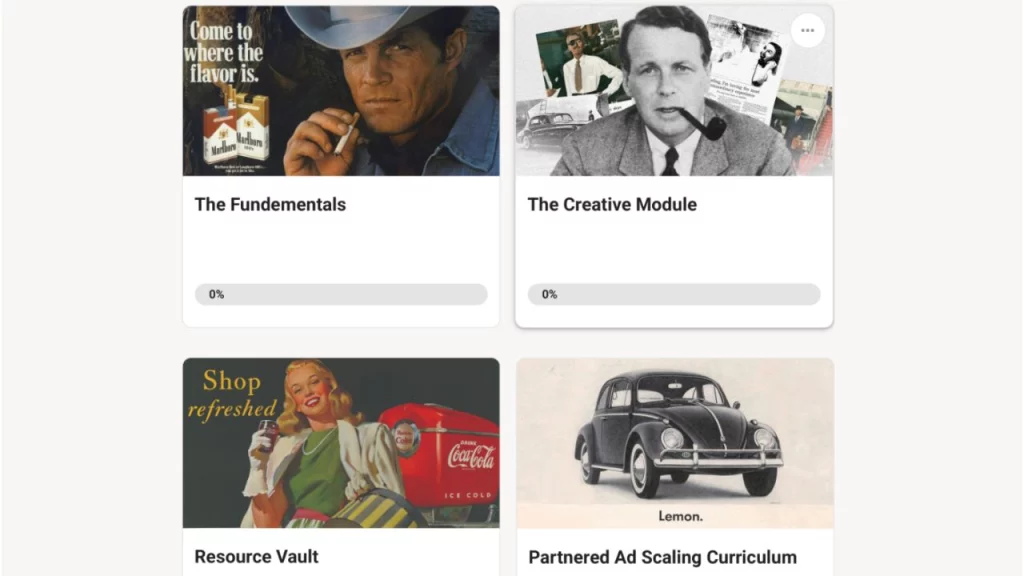This screenshot has height=576, width=1024.
Task: Click The Fundementals progress bar
Action: (341, 294)
